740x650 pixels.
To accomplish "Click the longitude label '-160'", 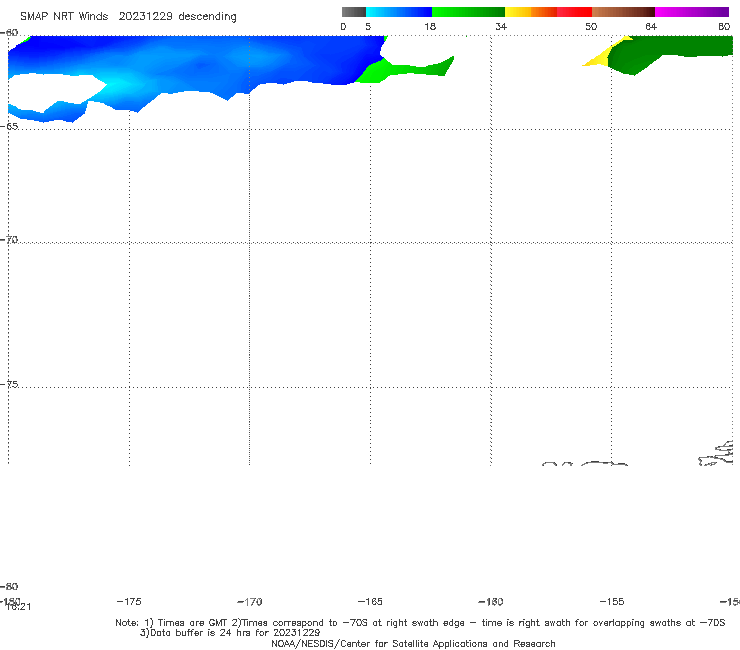I will 491,601.
